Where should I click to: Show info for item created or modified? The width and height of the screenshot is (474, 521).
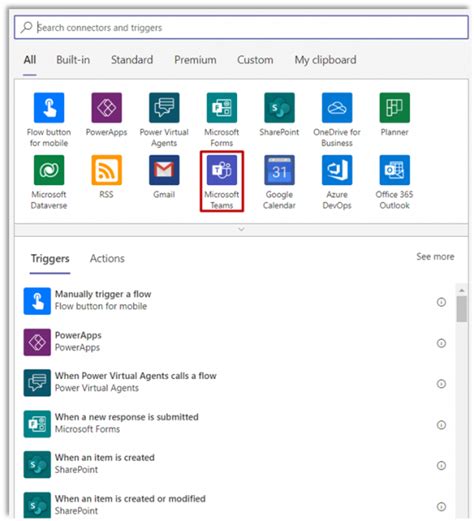(x=441, y=507)
